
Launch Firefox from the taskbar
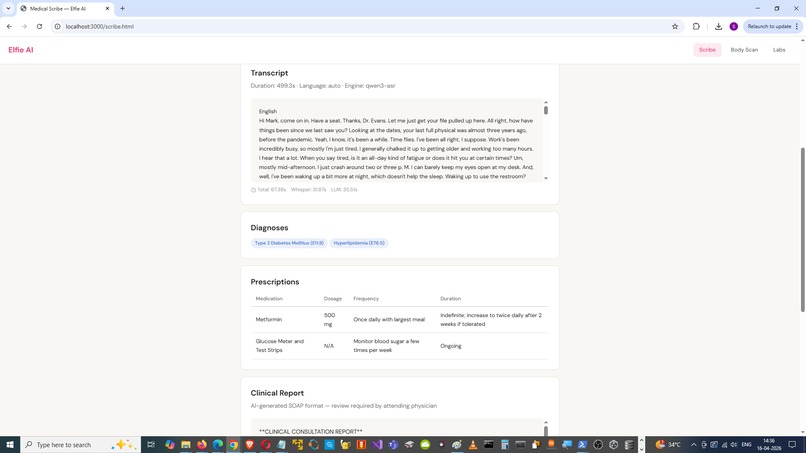(202, 445)
